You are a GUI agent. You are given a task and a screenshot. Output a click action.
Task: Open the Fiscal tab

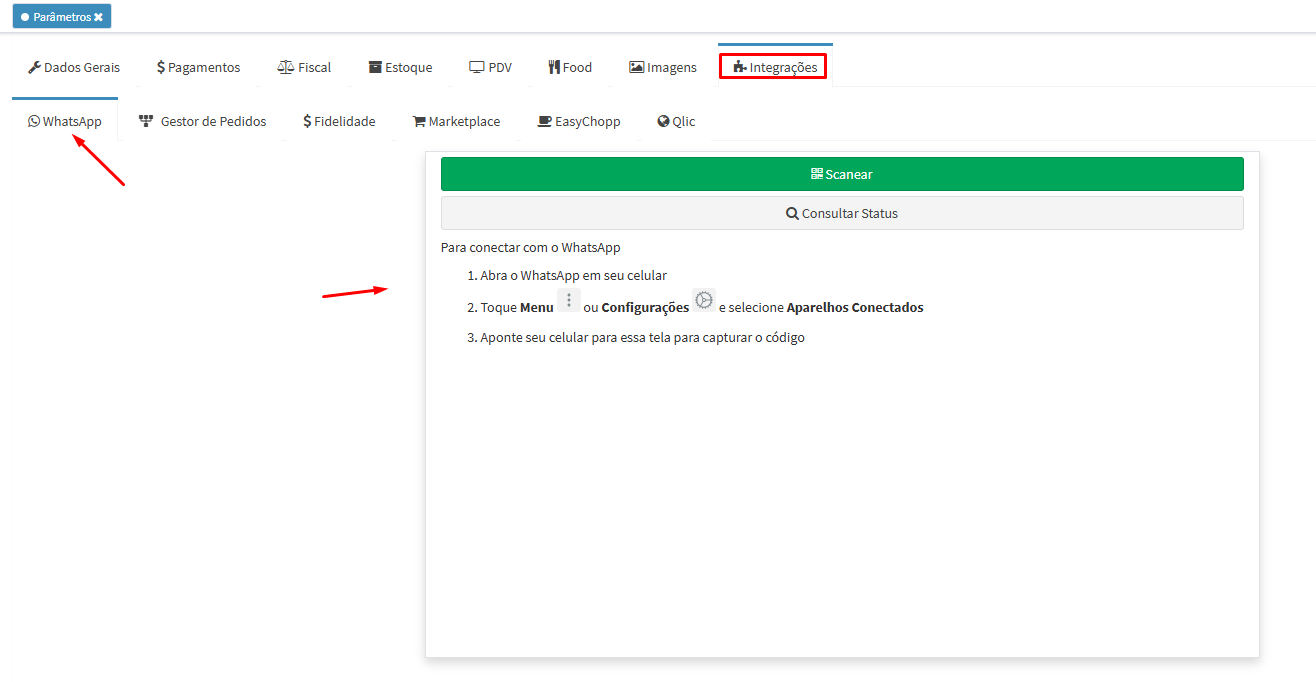tap(304, 67)
